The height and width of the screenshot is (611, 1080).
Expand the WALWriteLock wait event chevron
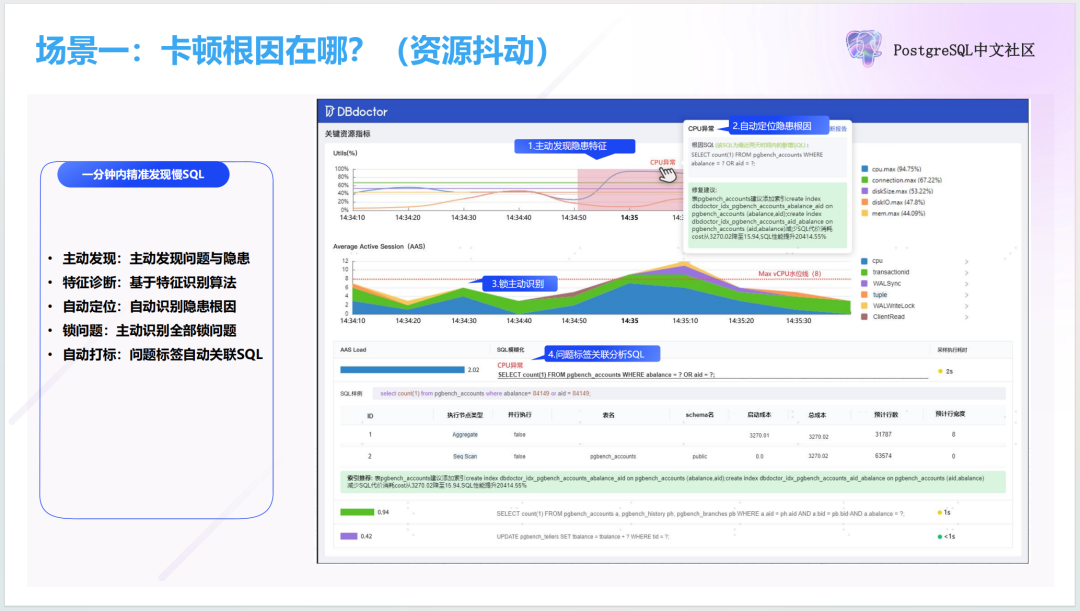tap(966, 306)
